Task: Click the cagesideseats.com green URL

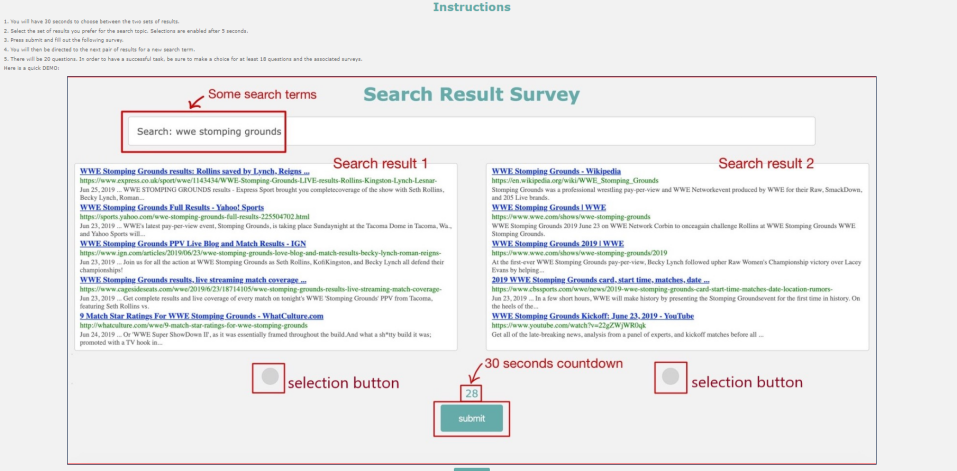Action: click(x=261, y=289)
